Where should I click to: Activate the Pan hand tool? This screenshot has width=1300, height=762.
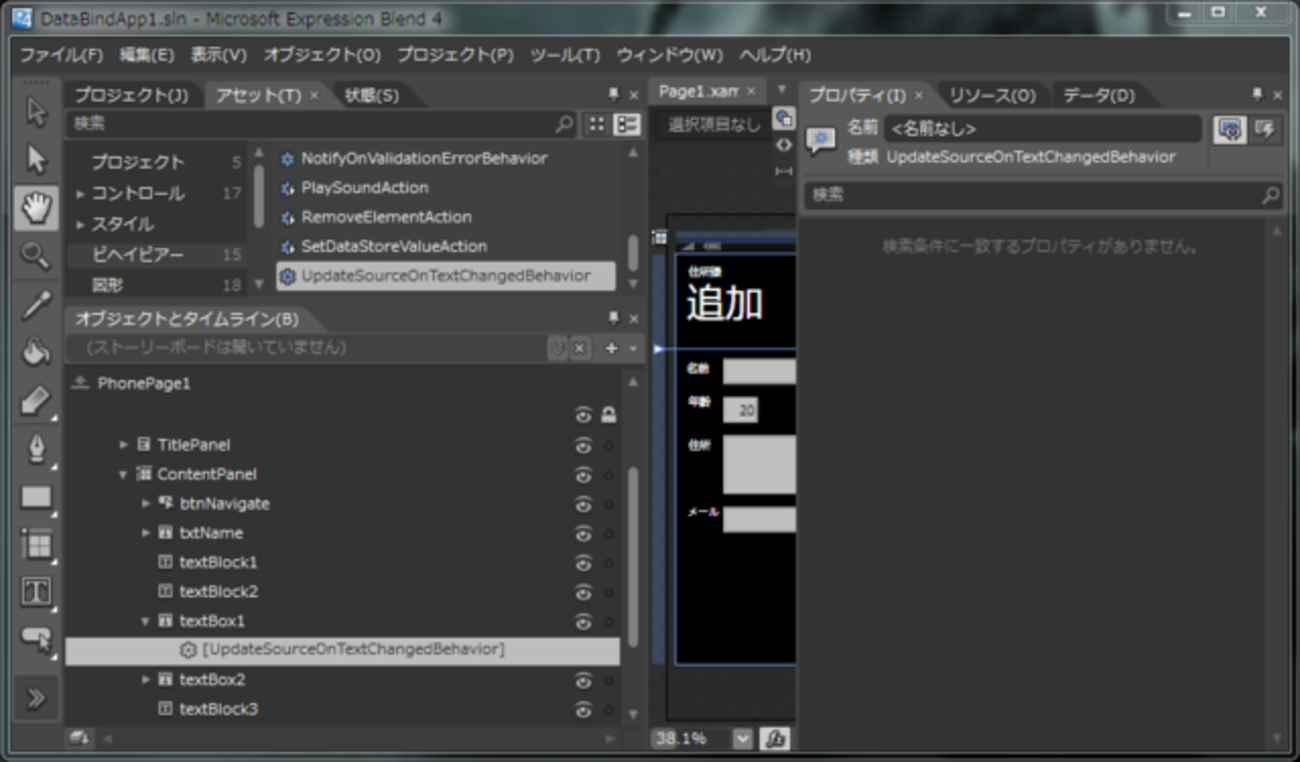[x=36, y=208]
